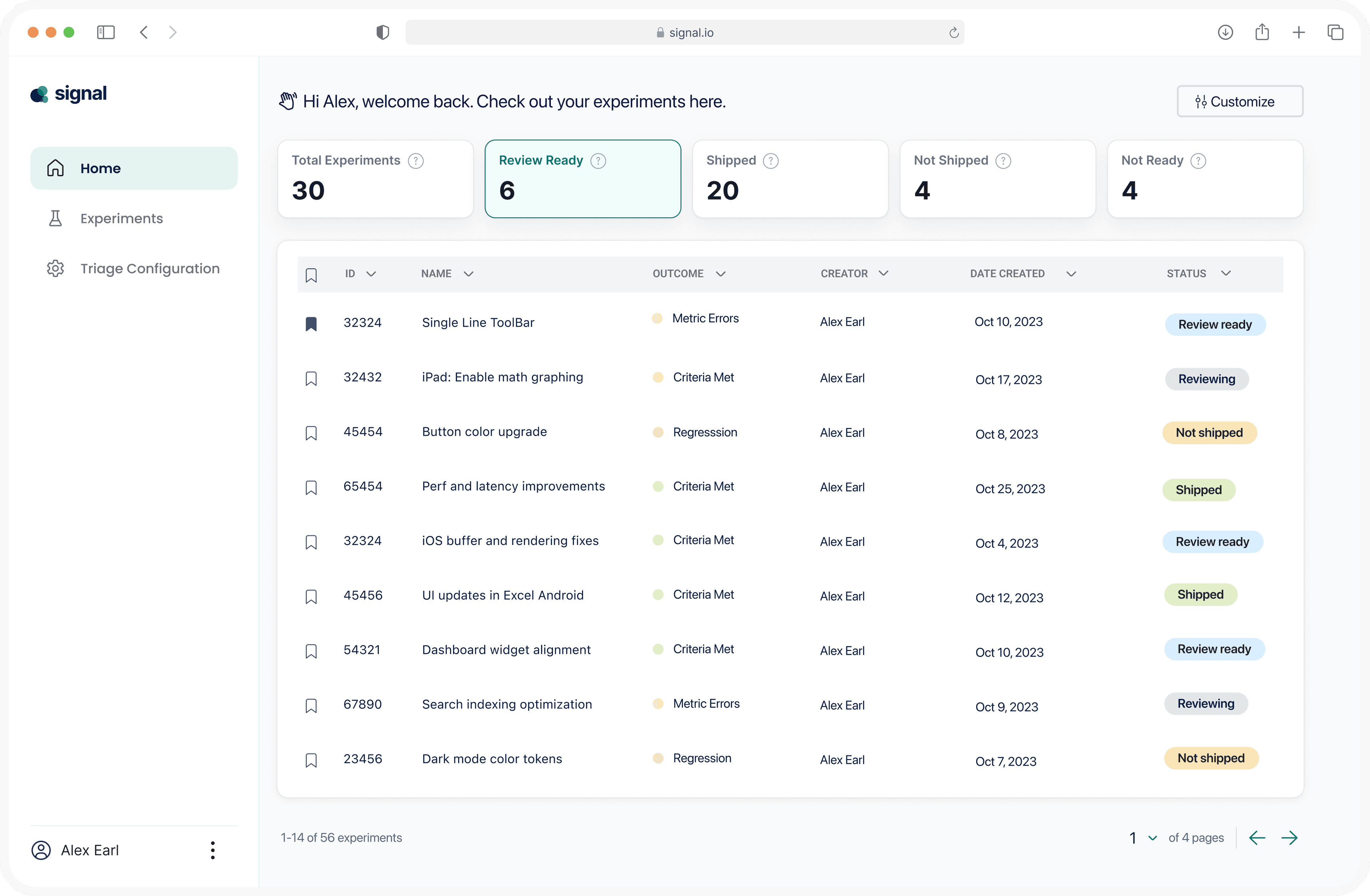Click Regresssion outcome on Button color row
This screenshot has width=1370, height=896.
(705, 432)
